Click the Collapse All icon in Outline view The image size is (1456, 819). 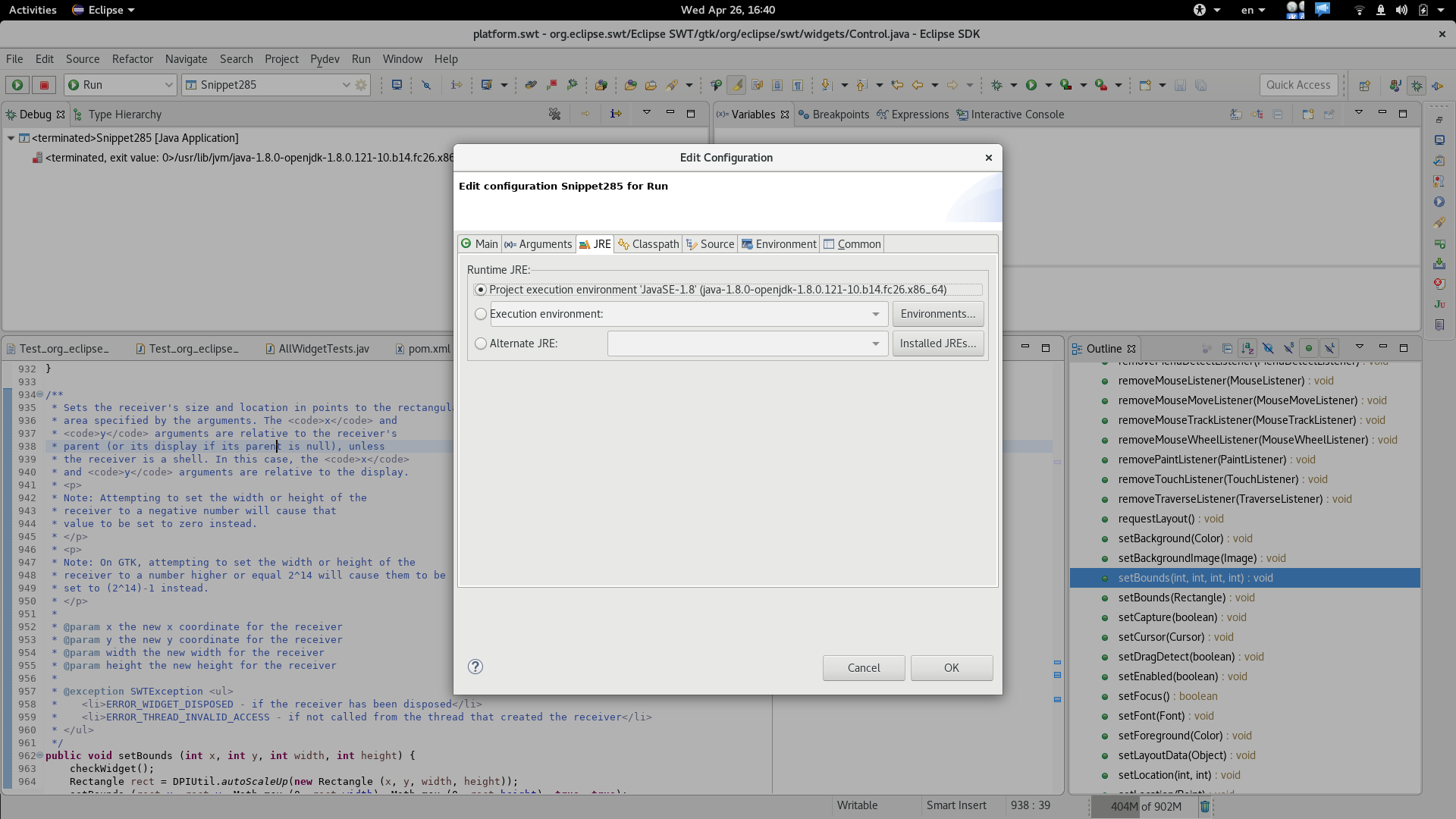(x=1227, y=348)
